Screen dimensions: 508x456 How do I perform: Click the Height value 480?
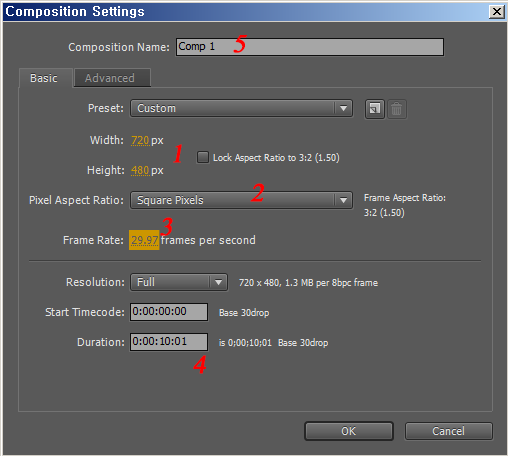click(140, 170)
